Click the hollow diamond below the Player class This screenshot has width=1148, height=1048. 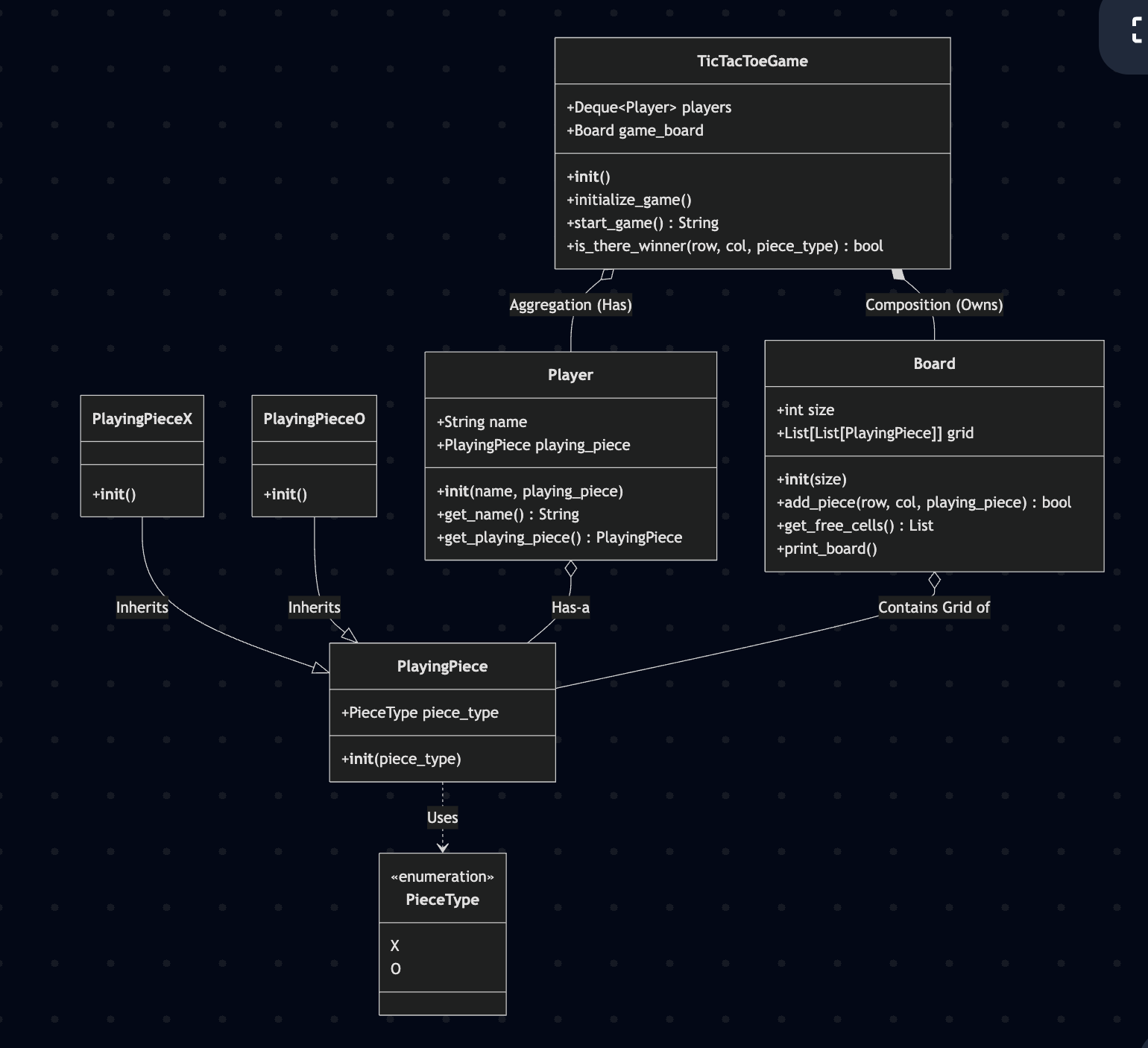point(571,569)
